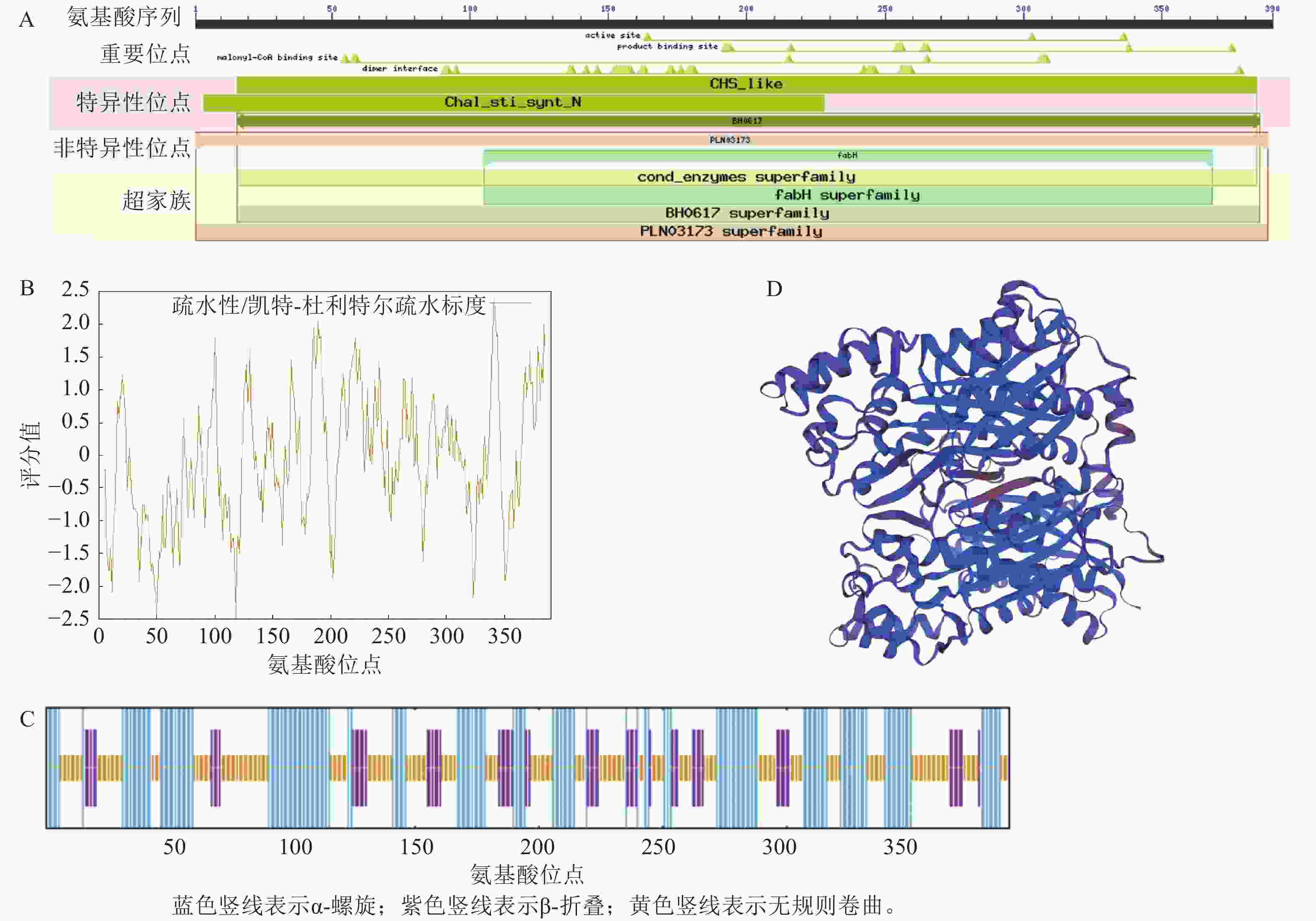The image size is (1316, 921).
Task: Click the 特异性位点 row label
Action: click(133, 103)
